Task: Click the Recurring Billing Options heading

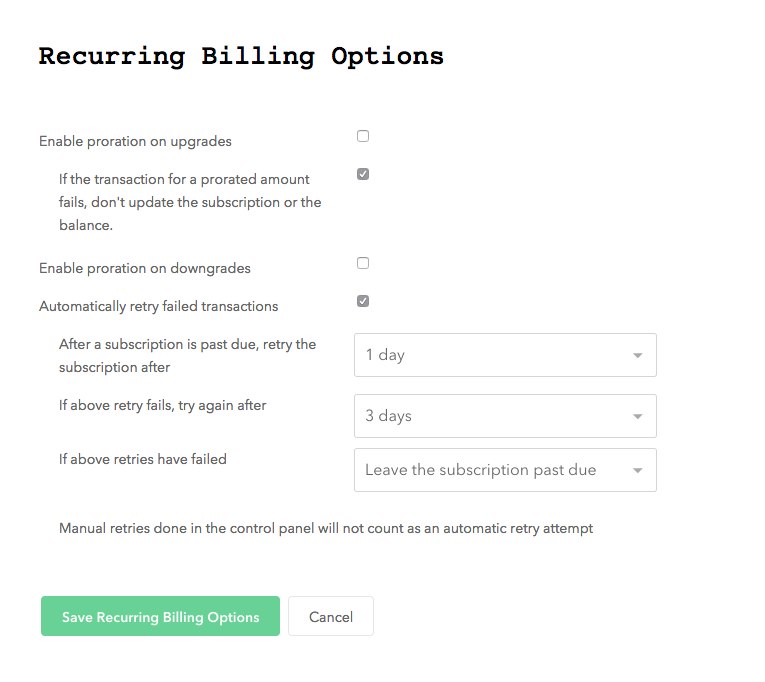Action: click(241, 57)
